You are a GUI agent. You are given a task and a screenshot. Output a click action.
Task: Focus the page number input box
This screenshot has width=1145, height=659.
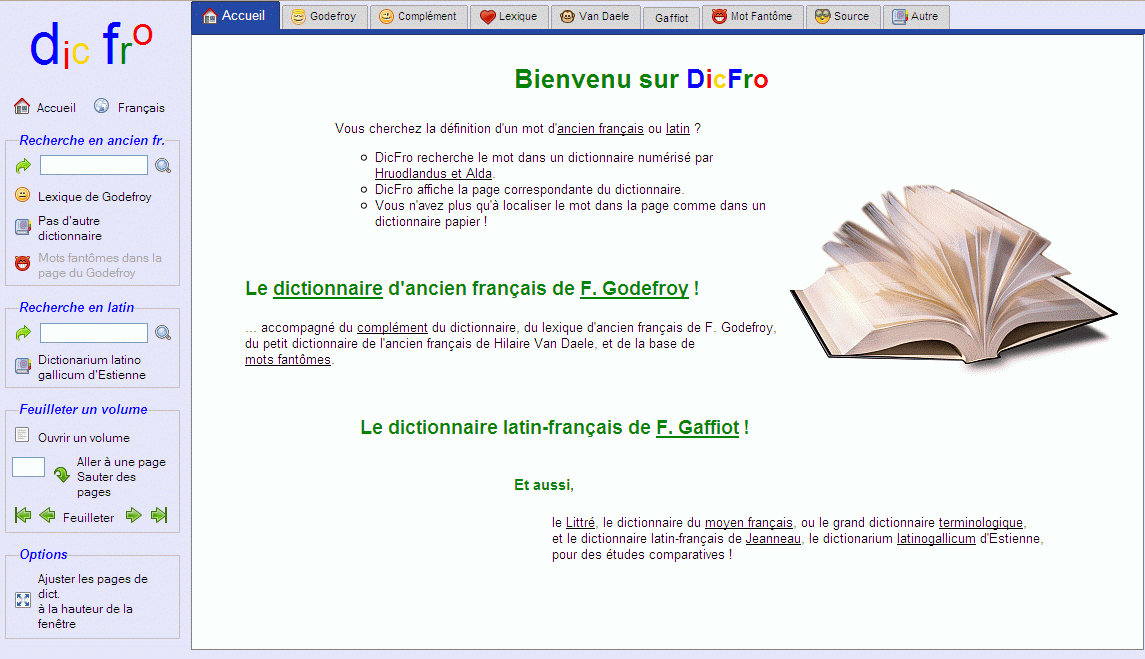[x=29, y=467]
